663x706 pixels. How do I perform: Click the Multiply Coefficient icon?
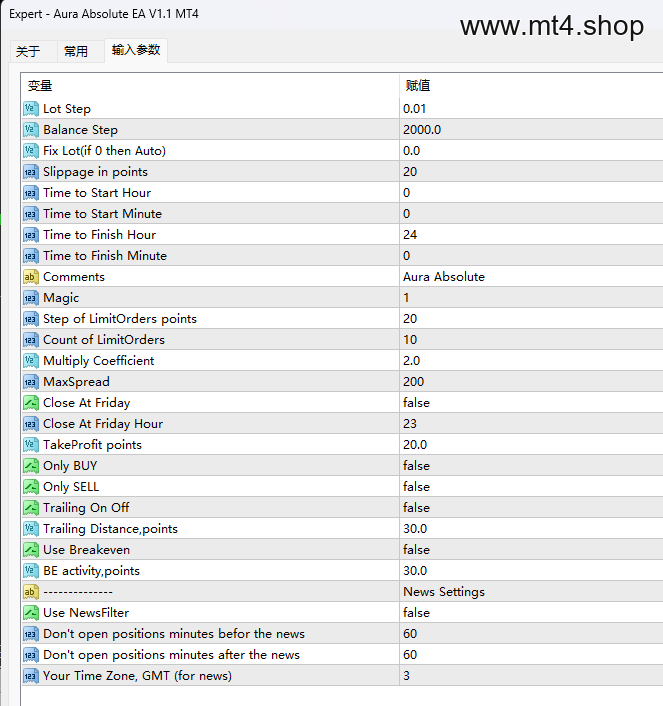pos(31,361)
